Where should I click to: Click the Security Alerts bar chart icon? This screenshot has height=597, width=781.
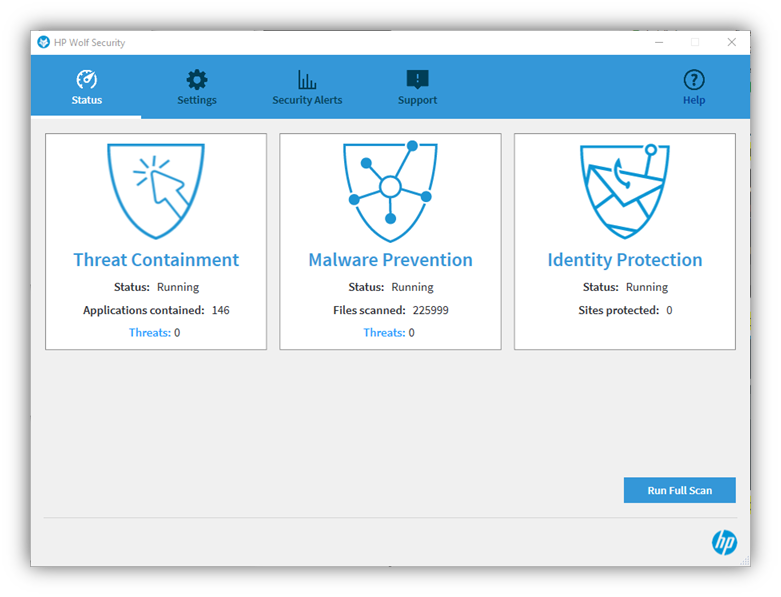307,80
